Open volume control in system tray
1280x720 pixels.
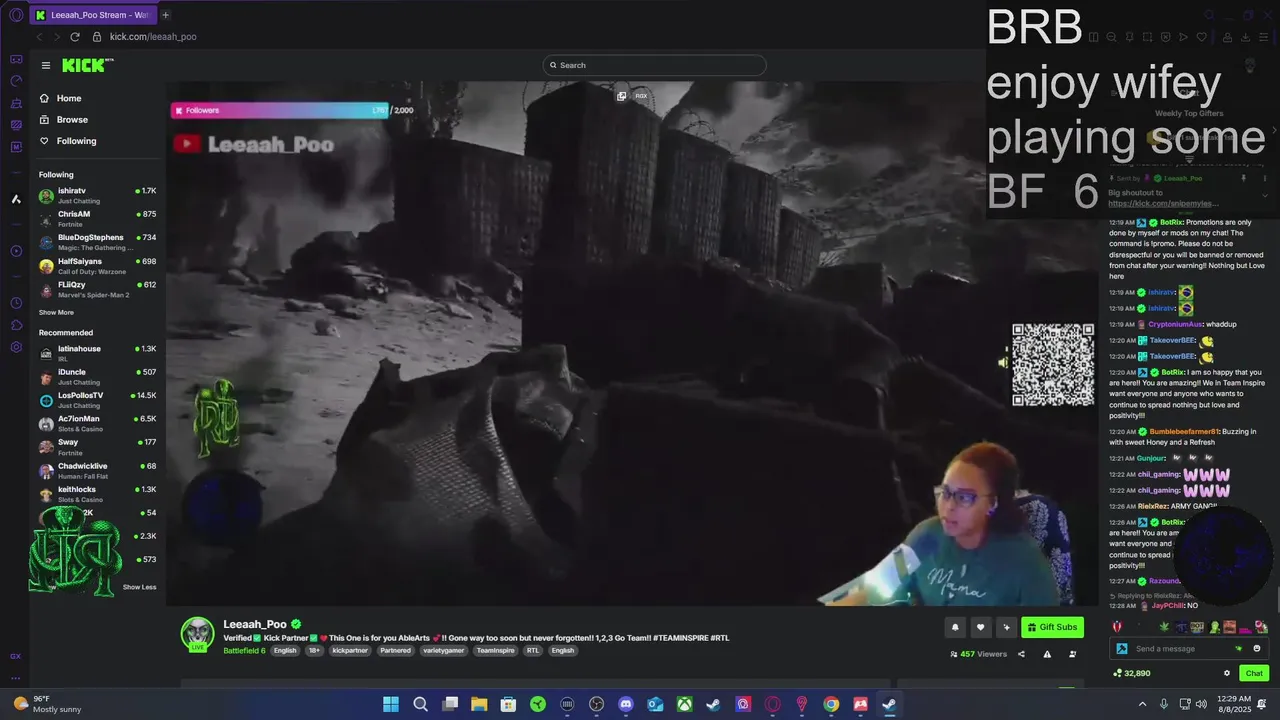1201,704
